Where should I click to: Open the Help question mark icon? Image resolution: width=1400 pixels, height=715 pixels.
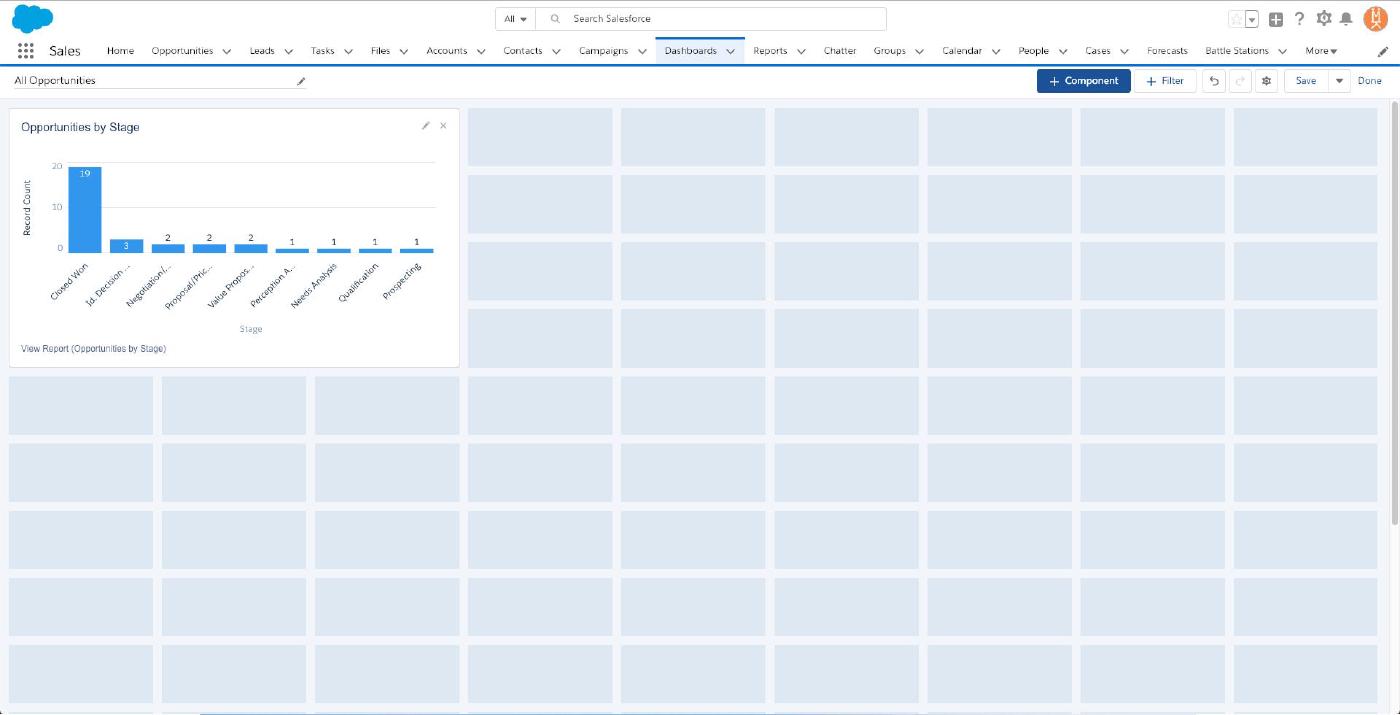[x=1299, y=19]
